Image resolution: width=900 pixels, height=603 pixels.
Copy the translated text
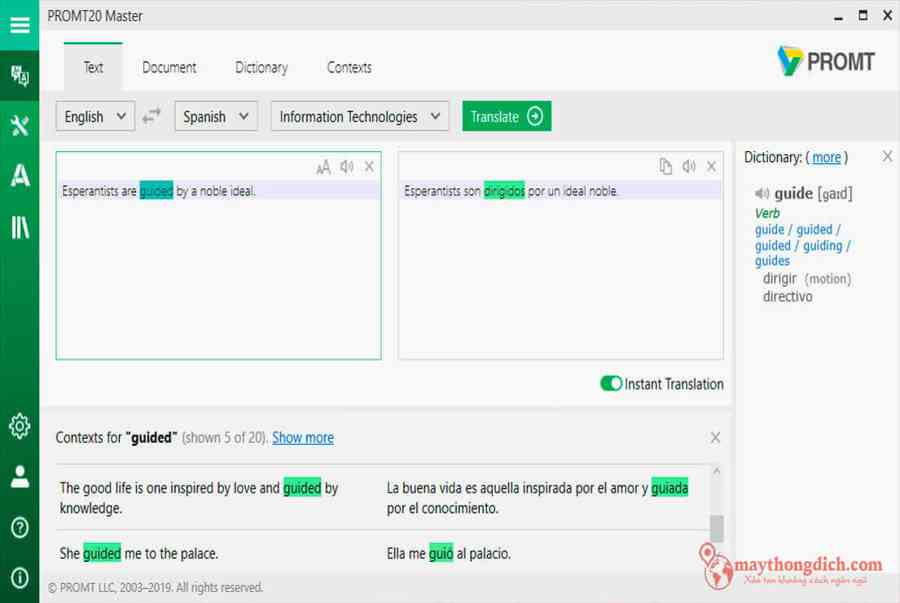(665, 166)
